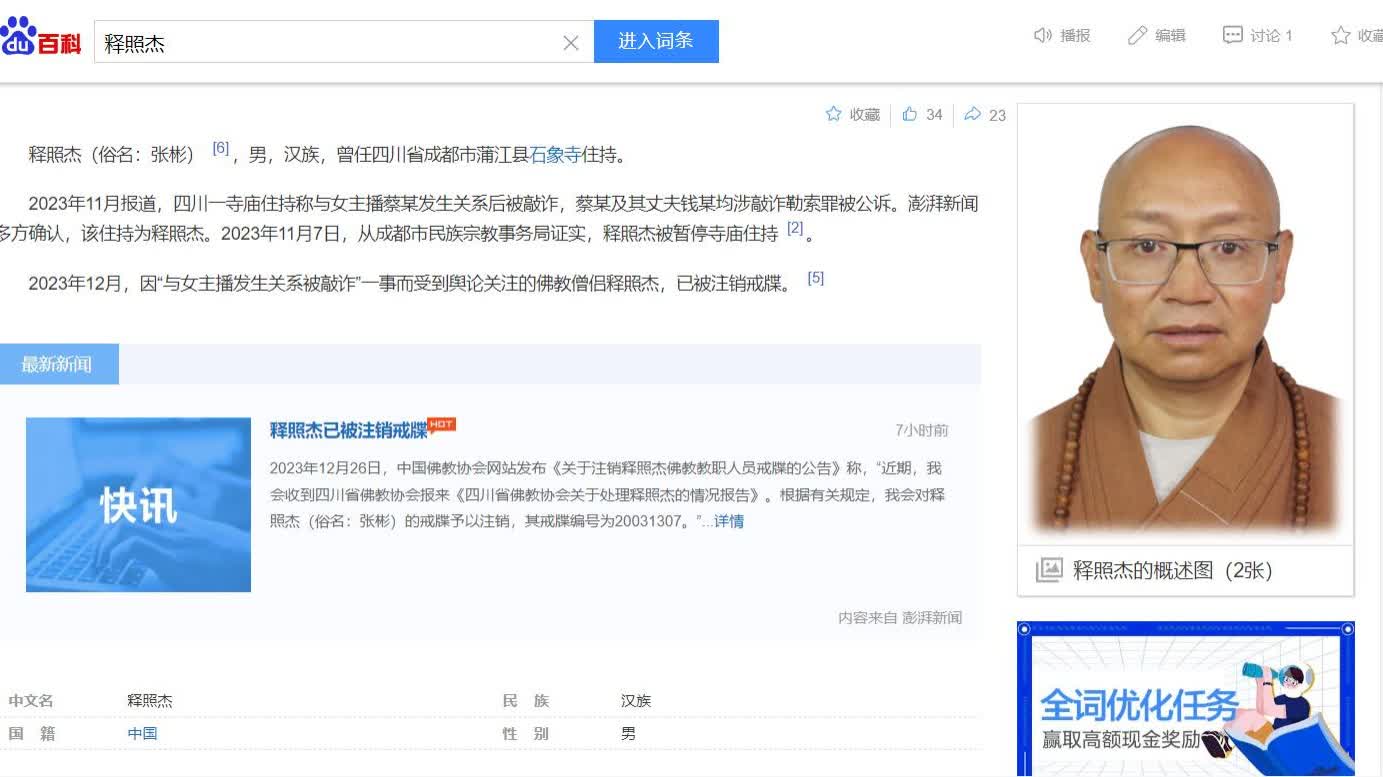Click the thumbs-up like icon showing 34
Image resolution: width=1383 pixels, height=777 pixels.
(x=911, y=114)
